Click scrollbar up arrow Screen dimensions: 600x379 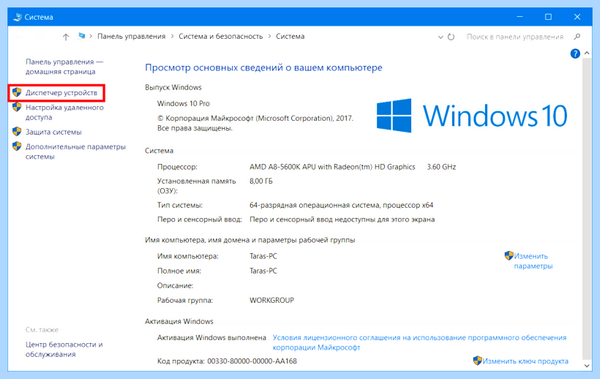click(587, 54)
